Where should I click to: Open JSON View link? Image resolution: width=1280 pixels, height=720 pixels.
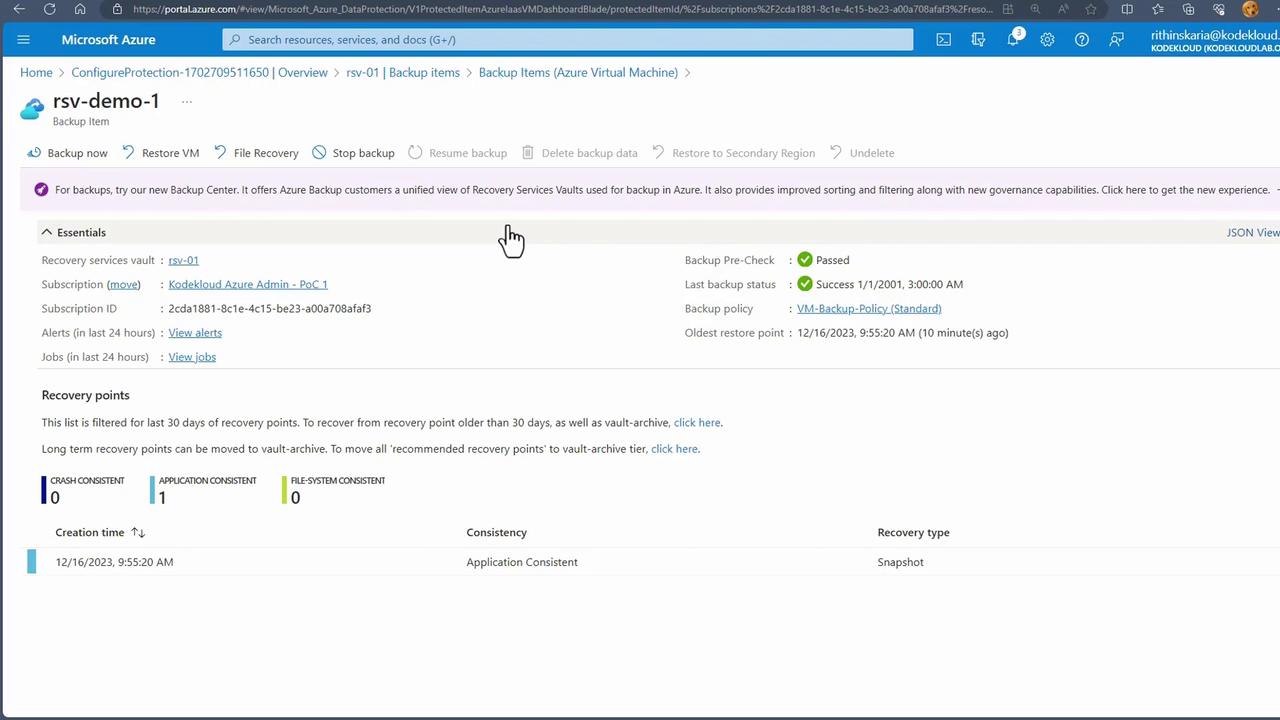[x=1253, y=232]
